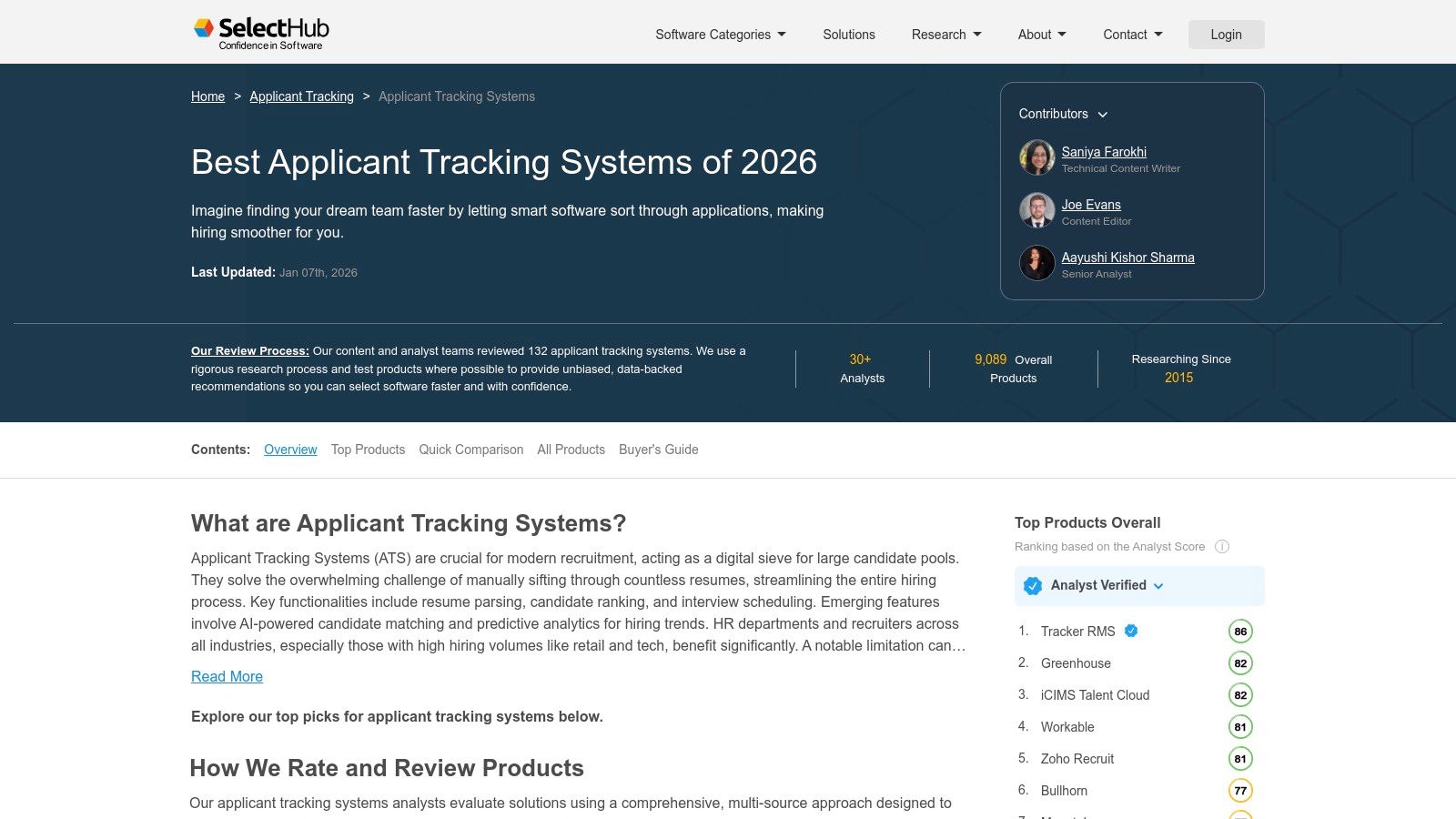Screen dimensions: 1456x819
Task: Click the green 86 score ring for Tracker RMS
Action: pos(1239,631)
